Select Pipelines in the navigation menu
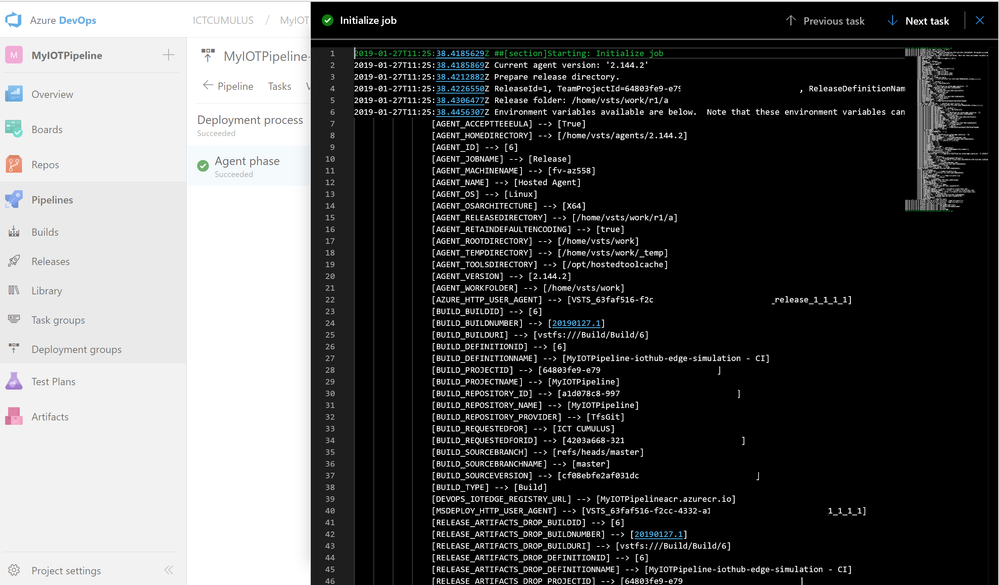Image resolution: width=999 pixels, height=585 pixels. coord(52,199)
